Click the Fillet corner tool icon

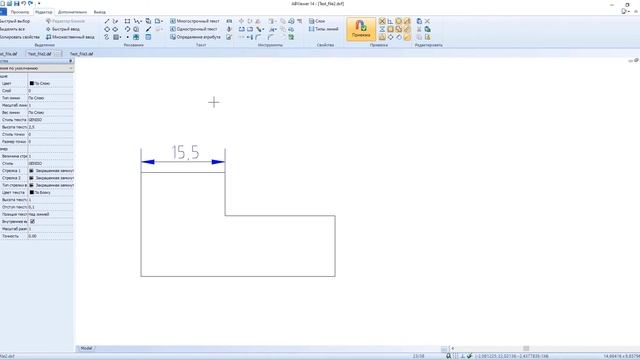[x=258, y=37]
